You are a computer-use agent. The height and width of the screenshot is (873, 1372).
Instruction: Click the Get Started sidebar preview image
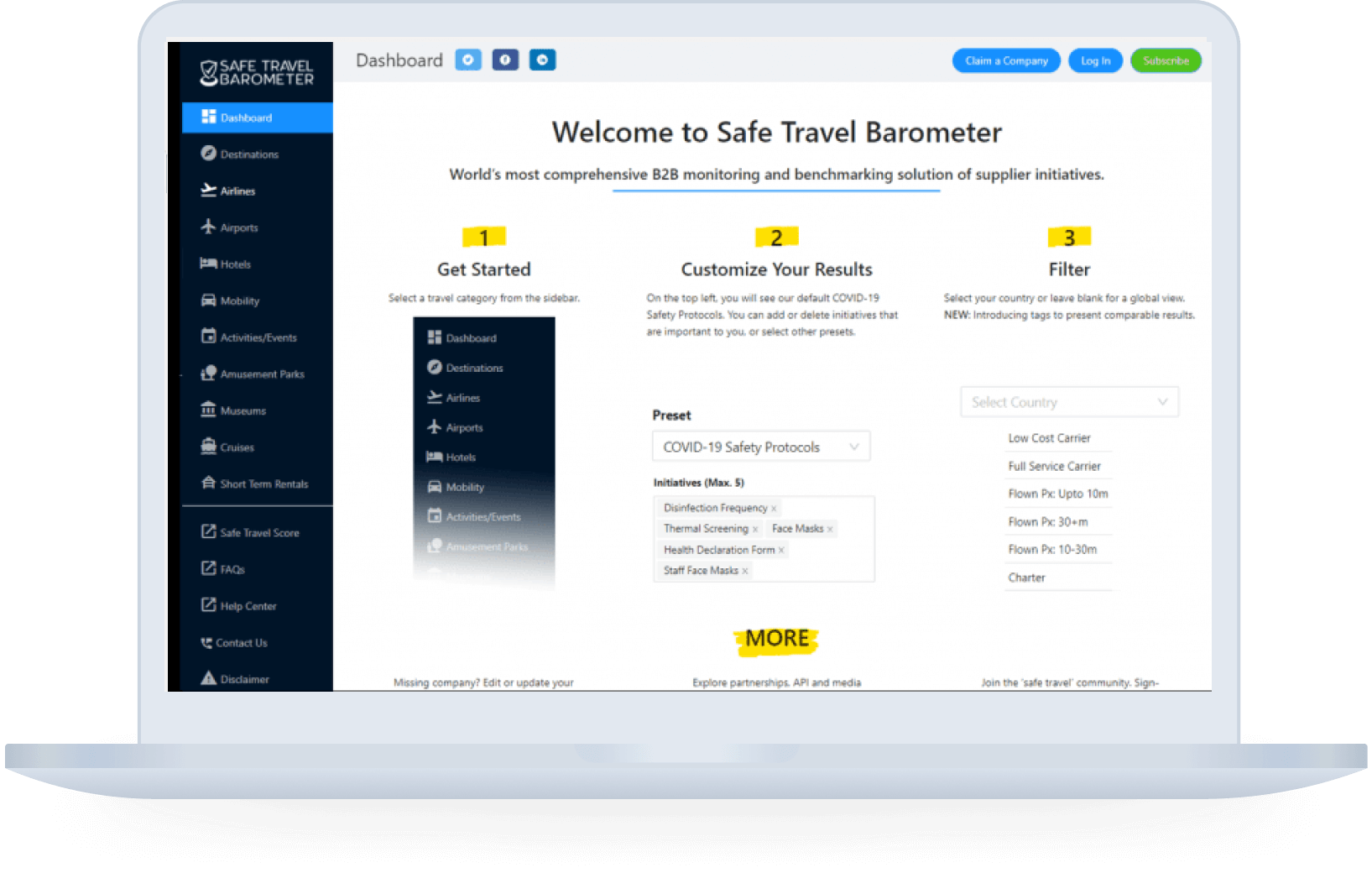coord(484,453)
